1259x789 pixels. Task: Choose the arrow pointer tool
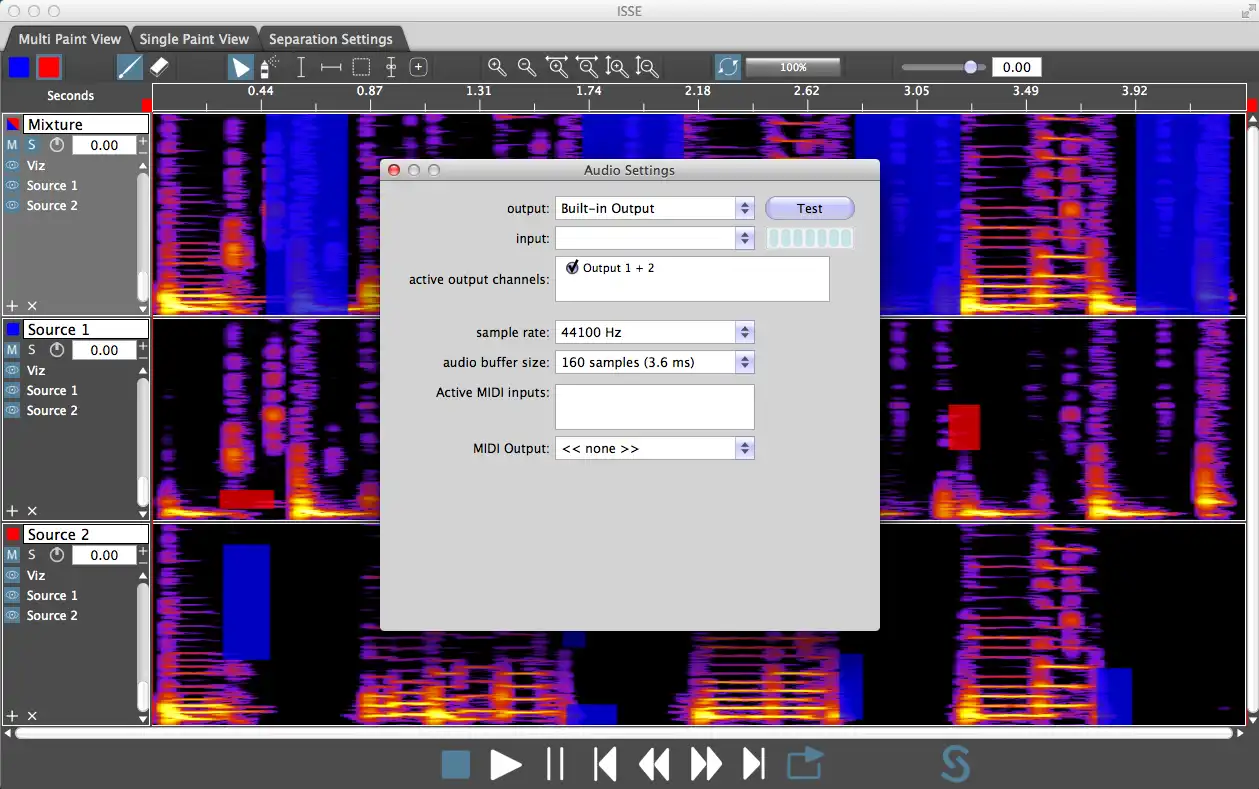pos(240,67)
